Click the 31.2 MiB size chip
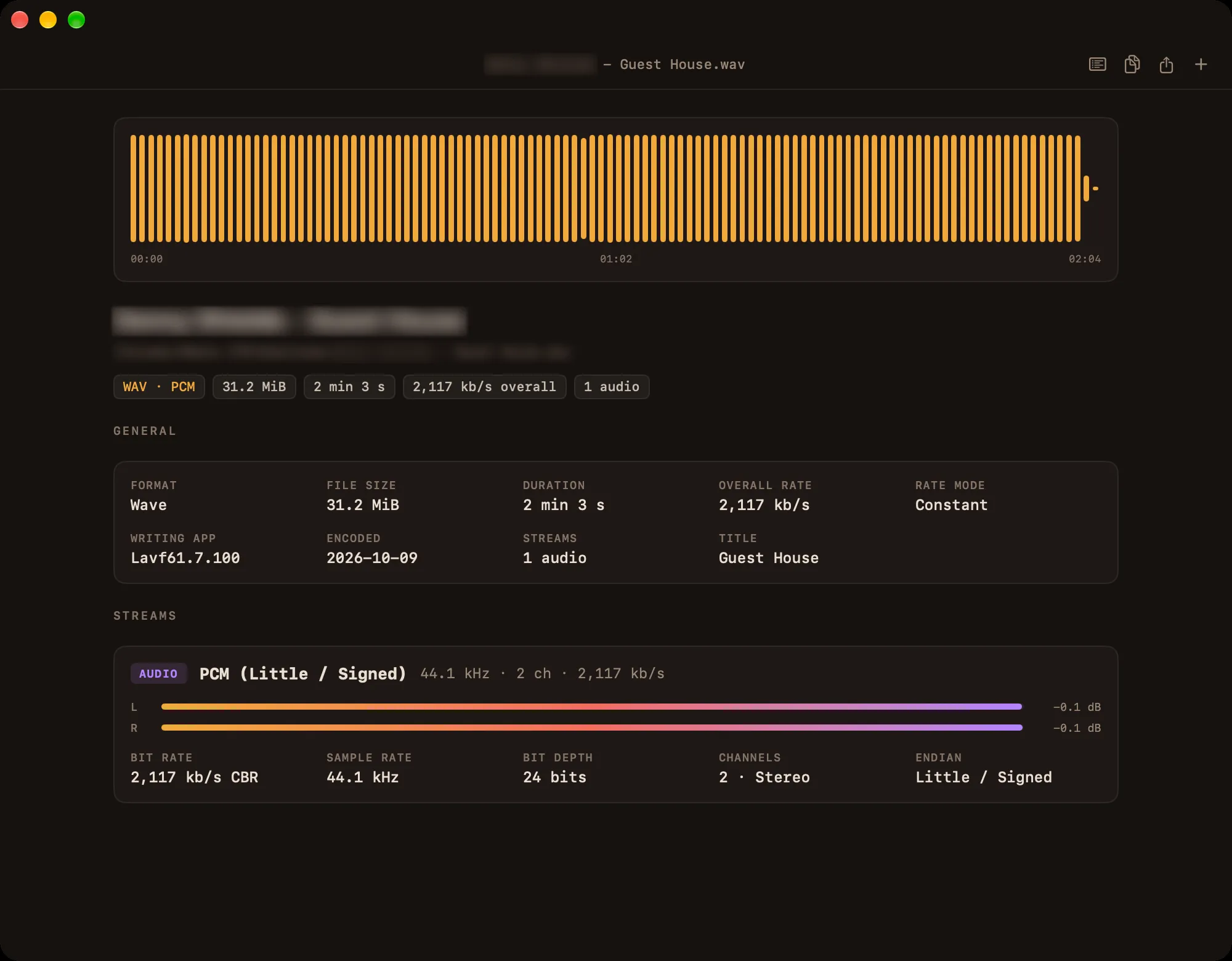 254,387
